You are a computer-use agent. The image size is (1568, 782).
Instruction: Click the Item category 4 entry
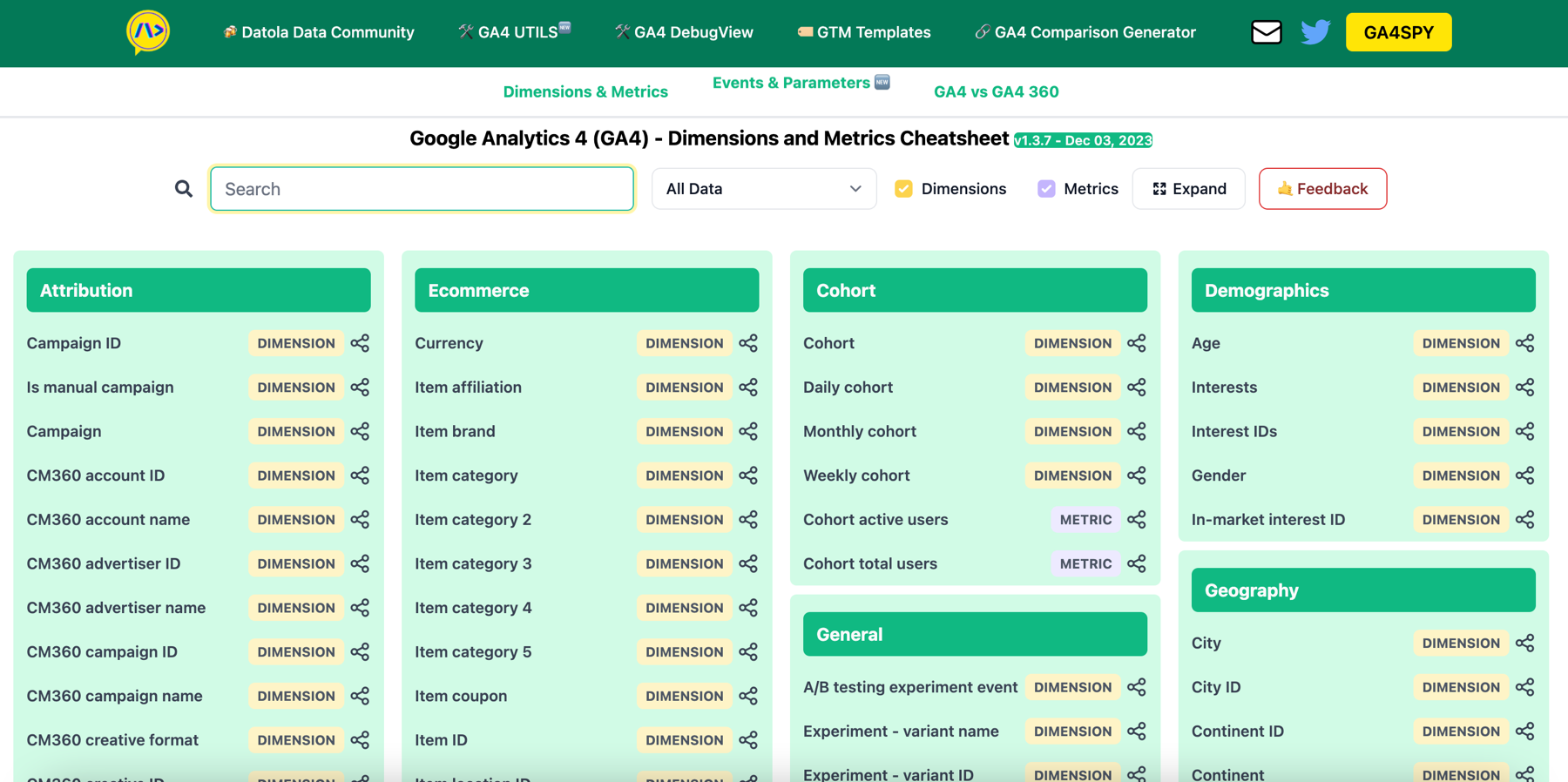point(473,608)
